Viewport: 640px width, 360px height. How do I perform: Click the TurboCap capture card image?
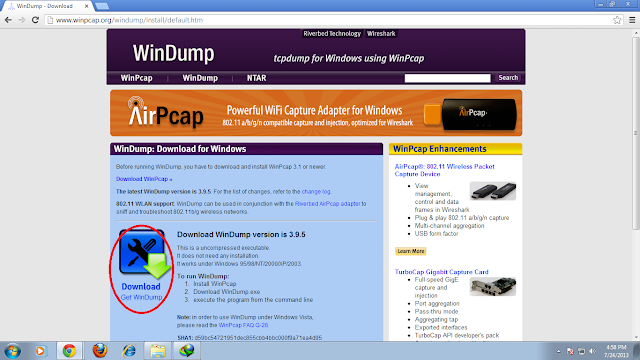click(x=493, y=287)
